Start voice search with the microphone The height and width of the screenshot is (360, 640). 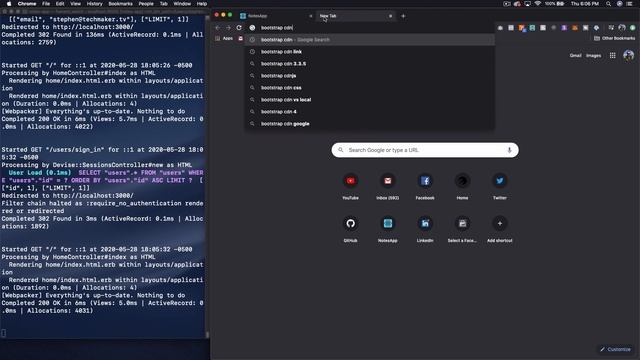(509, 150)
